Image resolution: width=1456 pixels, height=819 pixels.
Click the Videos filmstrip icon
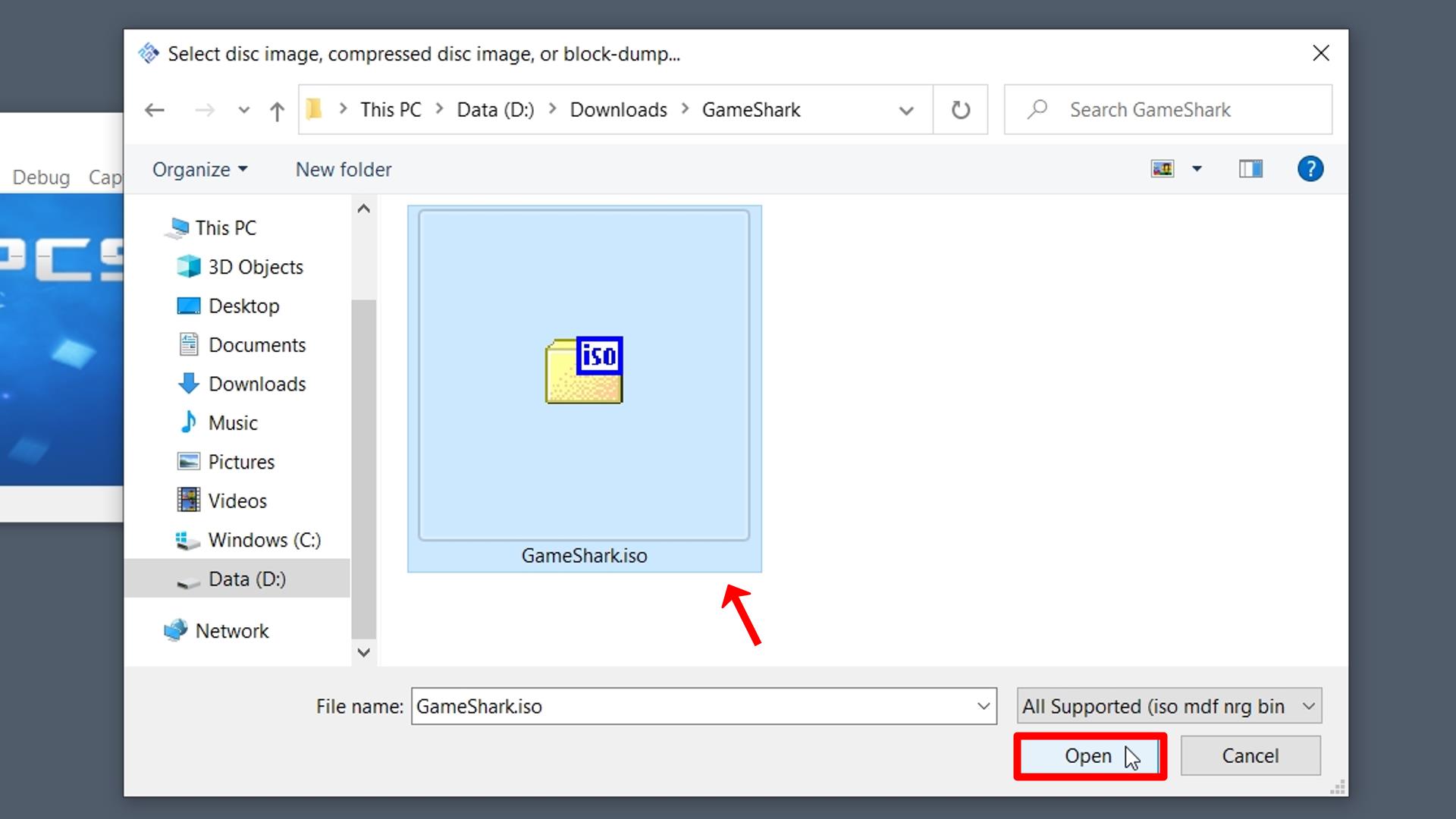[x=188, y=500]
